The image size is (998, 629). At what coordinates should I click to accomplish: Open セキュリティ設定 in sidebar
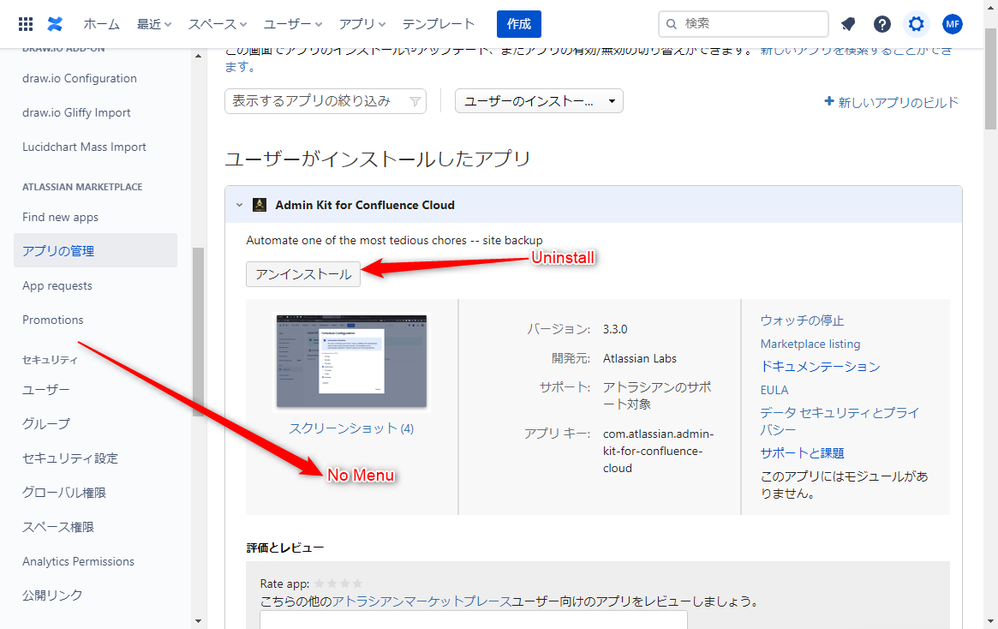click(70, 458)
